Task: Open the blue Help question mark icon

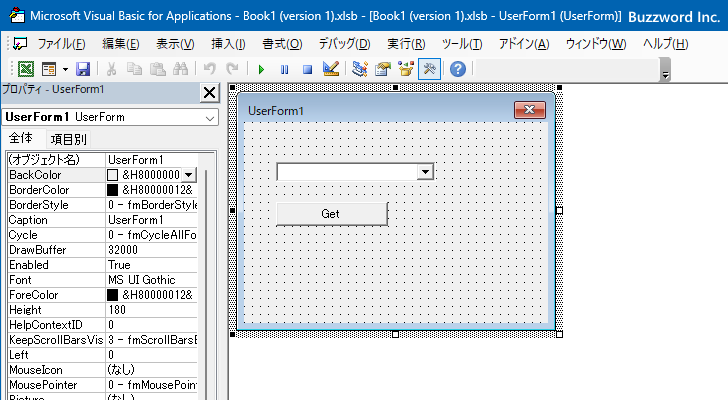Action: tap(457, 69)
